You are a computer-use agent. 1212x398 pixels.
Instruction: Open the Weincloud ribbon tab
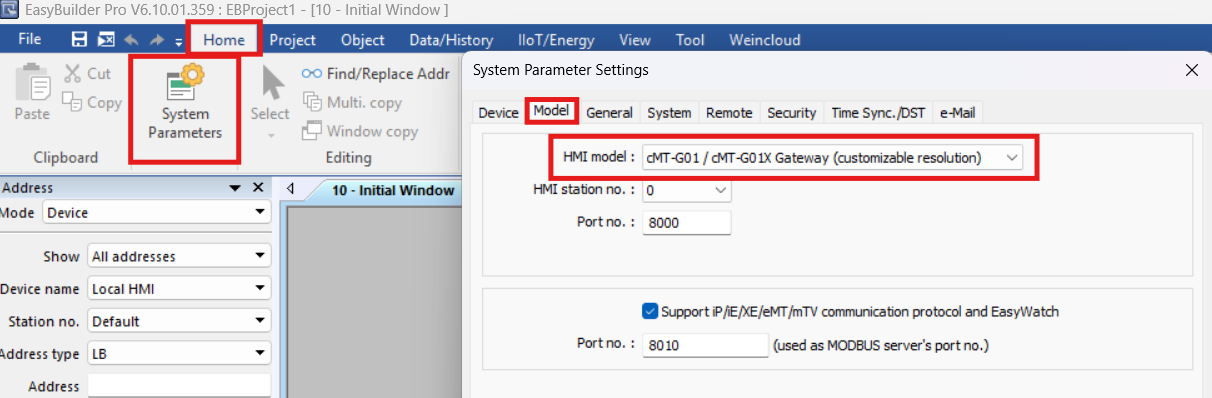[x=764, y=40]
